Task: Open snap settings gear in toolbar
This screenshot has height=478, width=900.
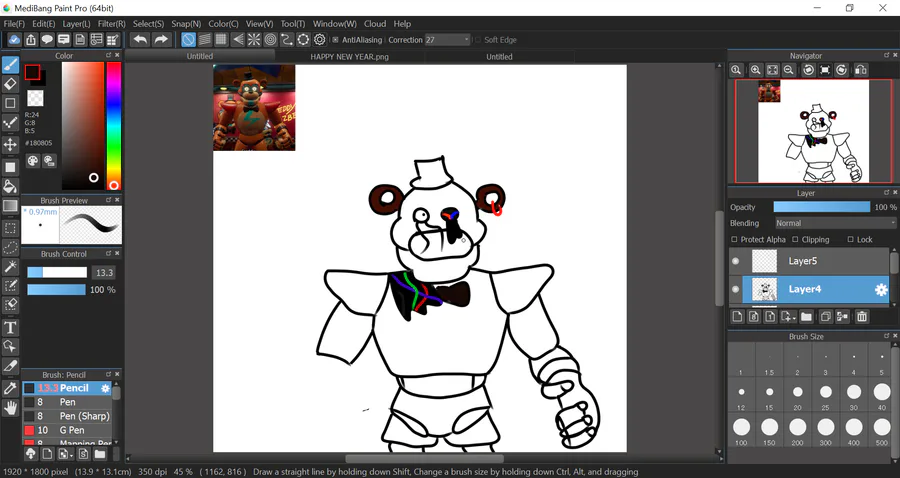Action: coord(320,40)
